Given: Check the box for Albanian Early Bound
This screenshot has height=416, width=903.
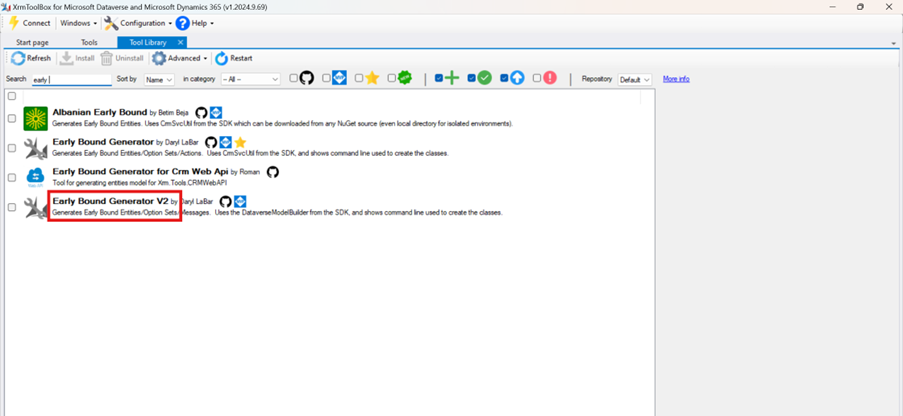Looking at the screenshot, I should tap(12, 118).
